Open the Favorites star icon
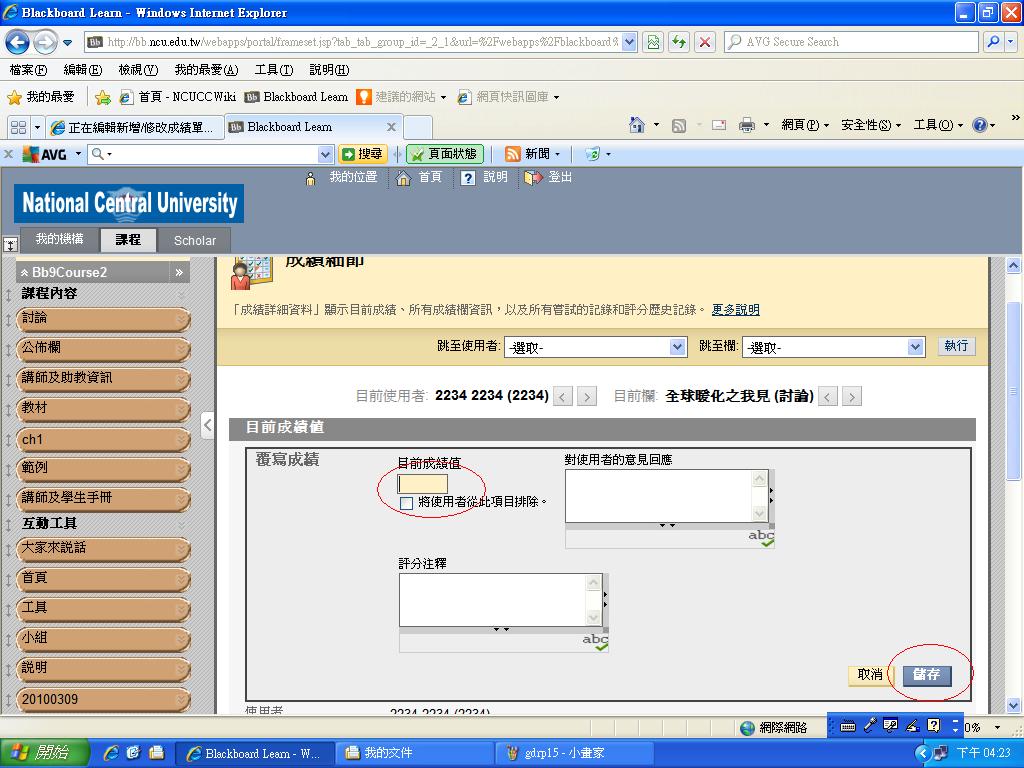Image resolution: width=1024 pixels, height=768 pixels. 15,97
